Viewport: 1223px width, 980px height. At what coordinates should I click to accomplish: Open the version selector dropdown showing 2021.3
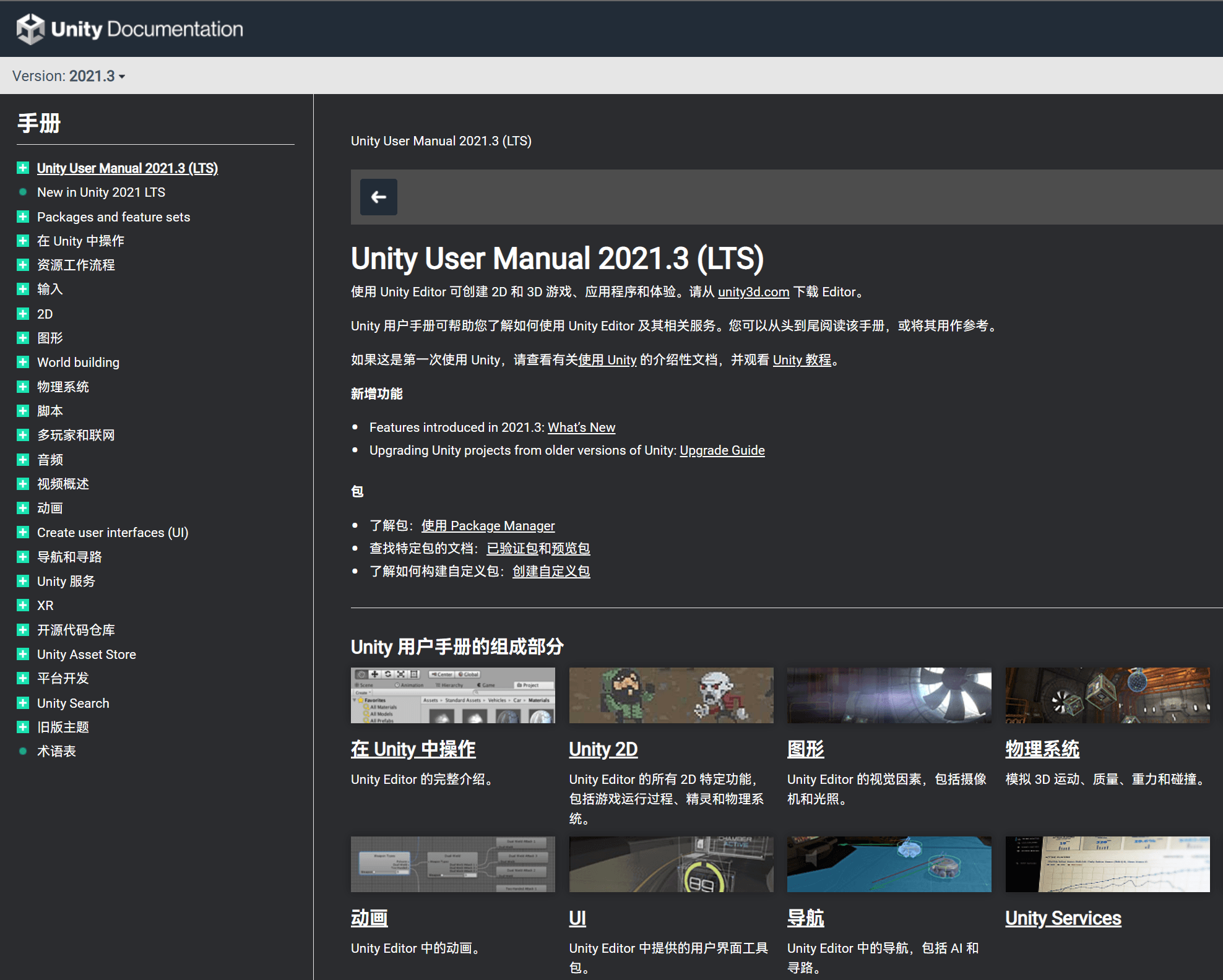96,75
